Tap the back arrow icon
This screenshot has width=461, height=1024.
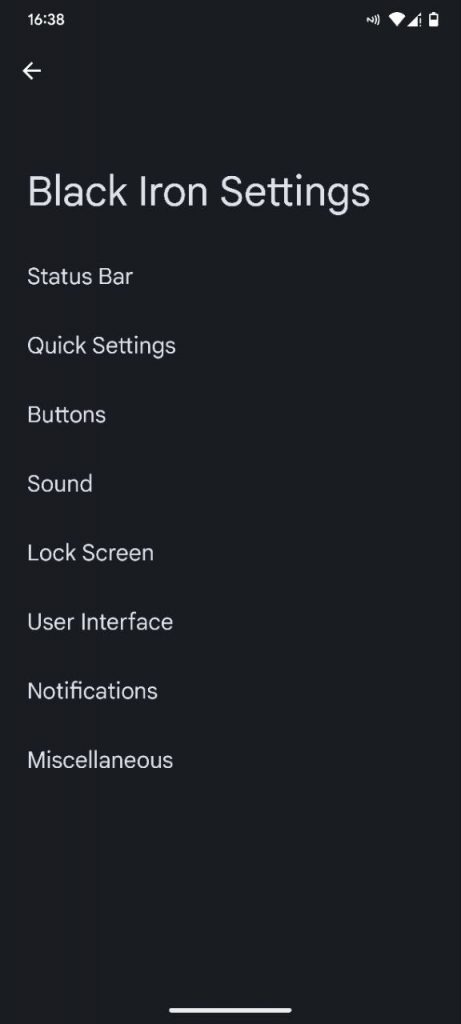[x=31, y=71]
